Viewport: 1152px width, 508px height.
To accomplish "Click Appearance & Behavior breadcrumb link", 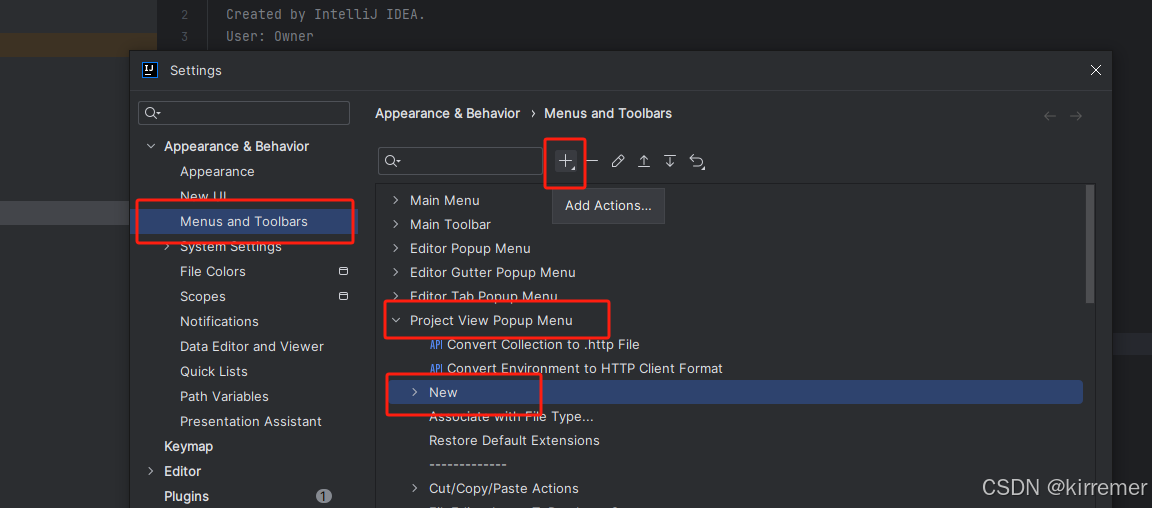I will [447, 114].
